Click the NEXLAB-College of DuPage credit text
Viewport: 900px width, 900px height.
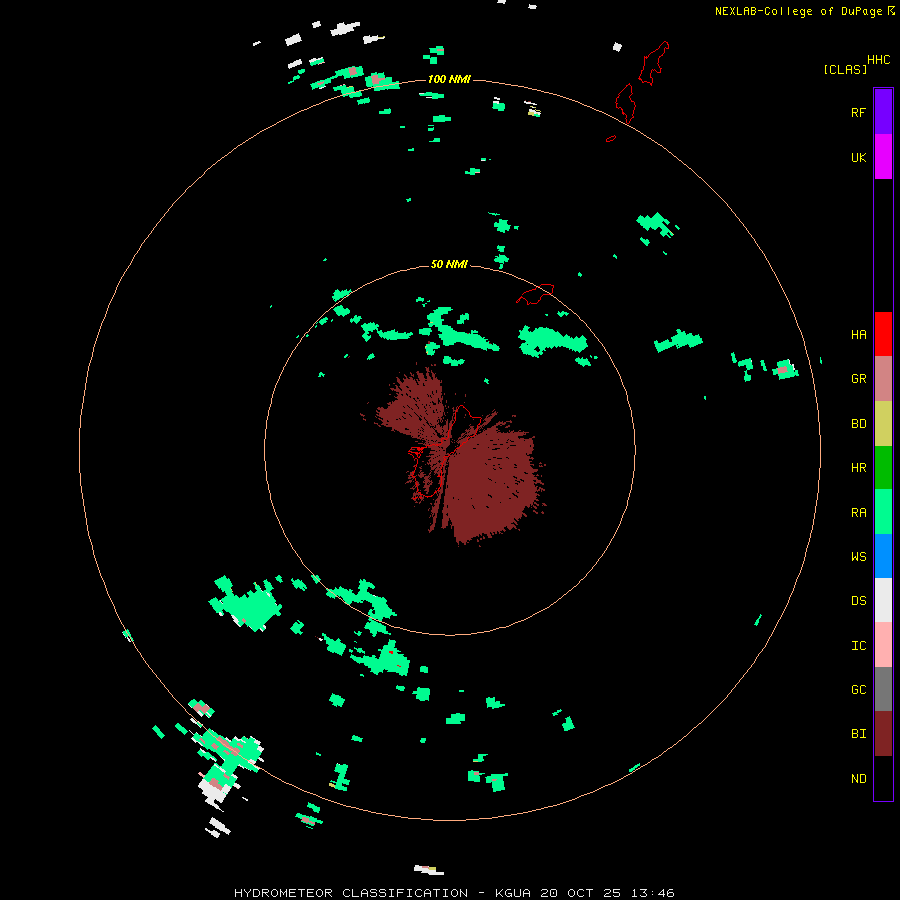pos(800,11)
